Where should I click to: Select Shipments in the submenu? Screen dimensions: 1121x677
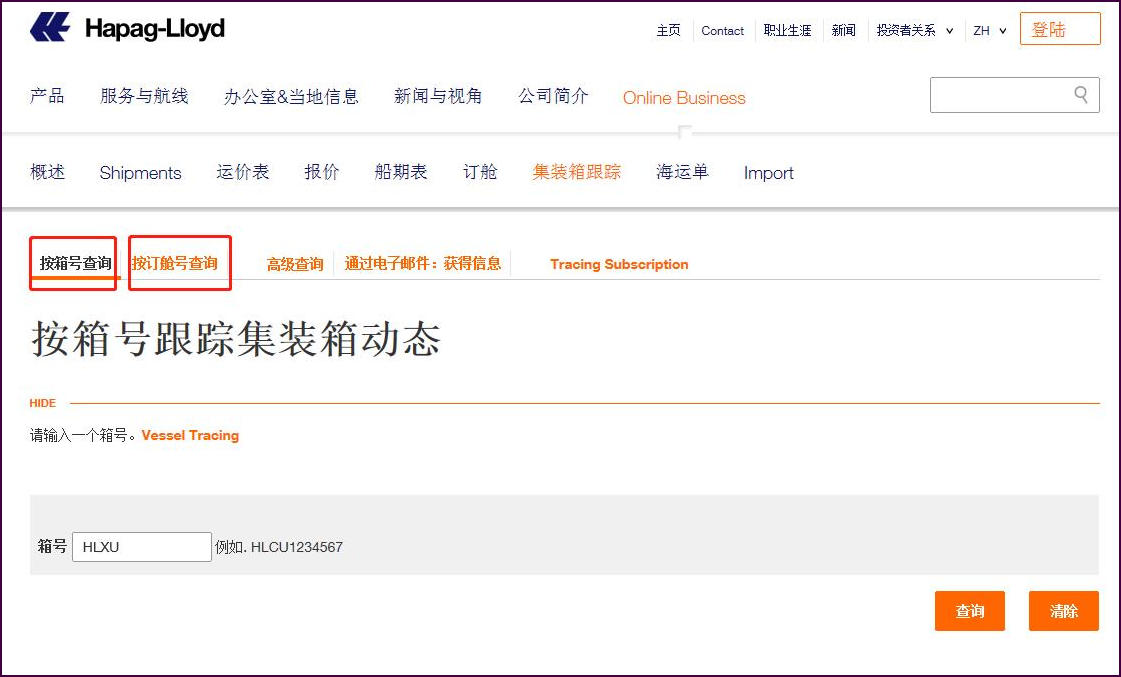tap(140, 173)
